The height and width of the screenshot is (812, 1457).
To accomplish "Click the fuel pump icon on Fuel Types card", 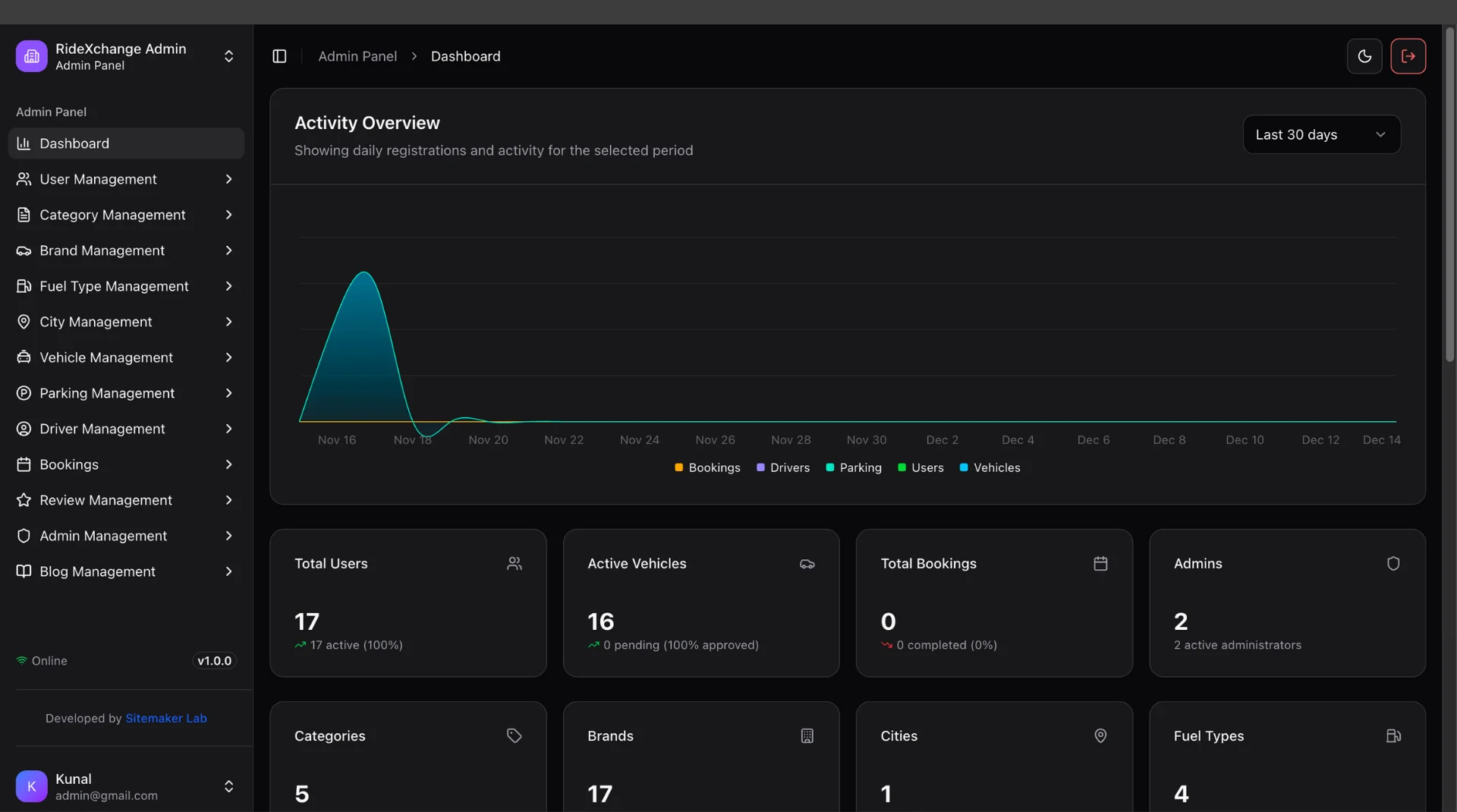I will click(x=1393, y=735).
